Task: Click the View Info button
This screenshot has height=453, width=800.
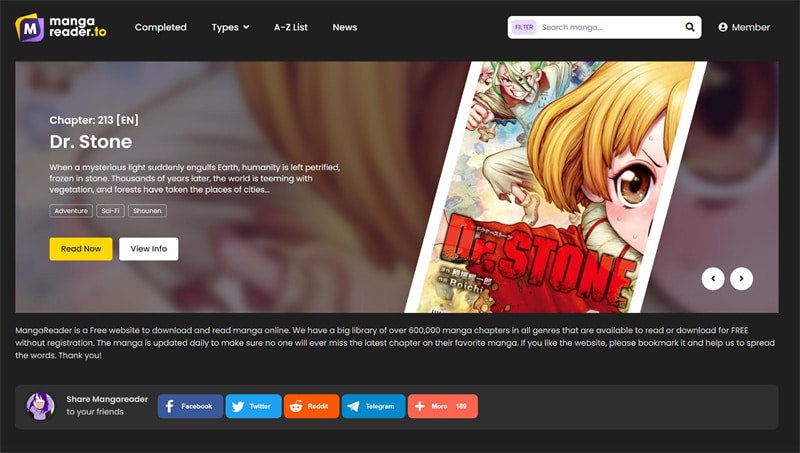Action: click(148, 249)
